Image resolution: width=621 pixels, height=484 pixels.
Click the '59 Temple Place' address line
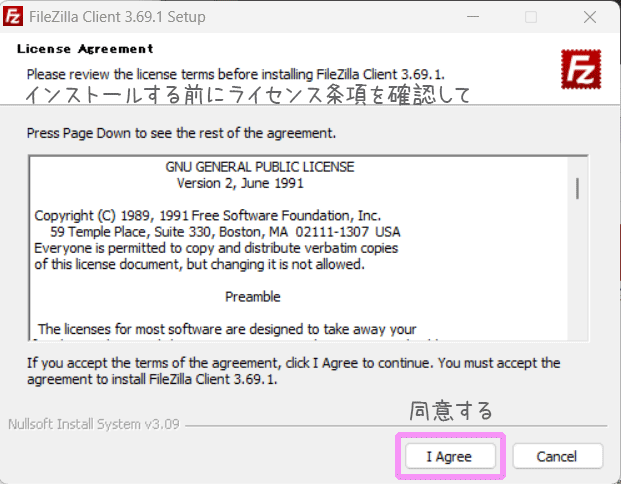[x=225, y=232]
